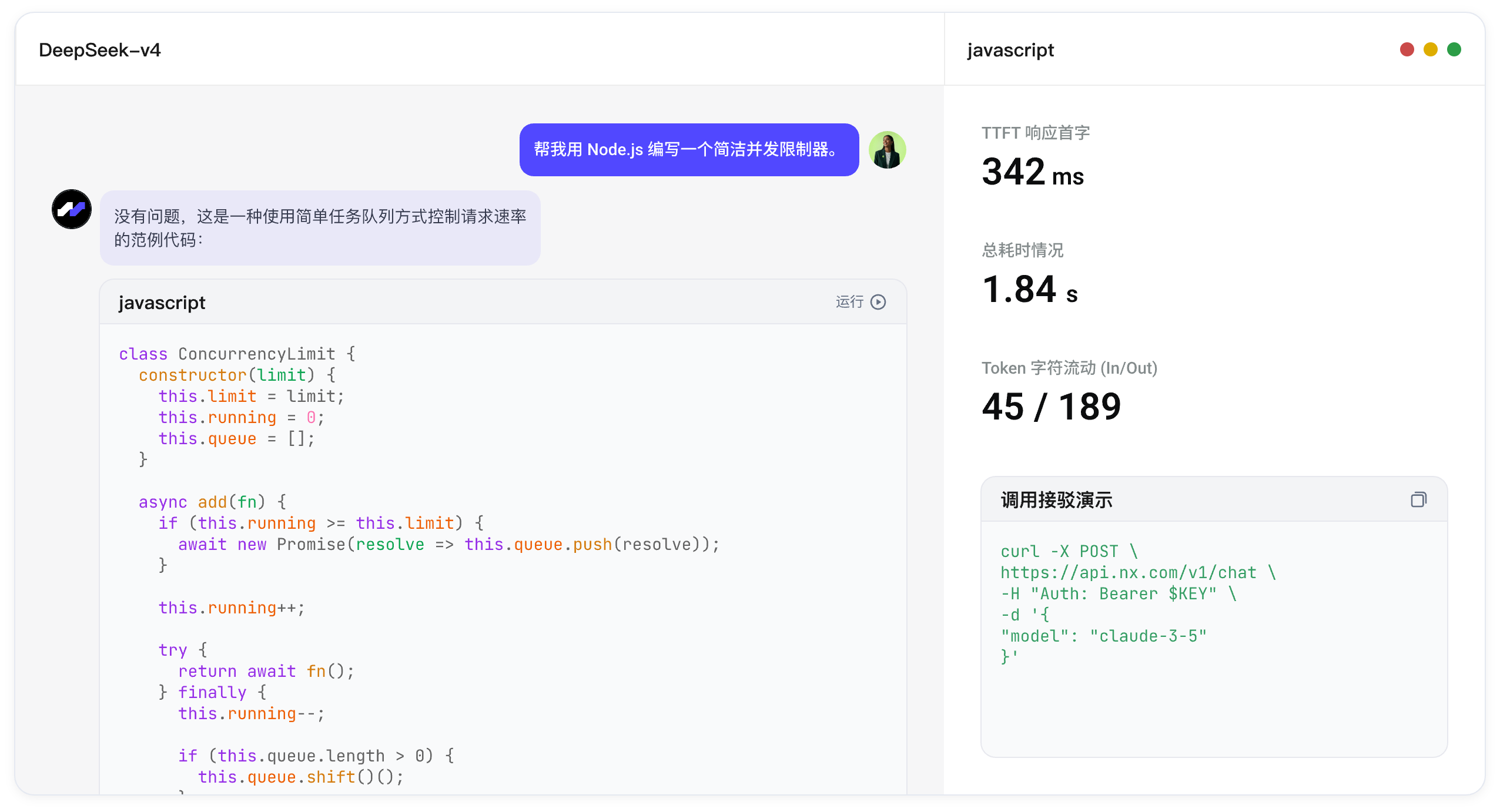Click the red window dot
This screenshot has height=812, width=1500.
pos(1407,49)
